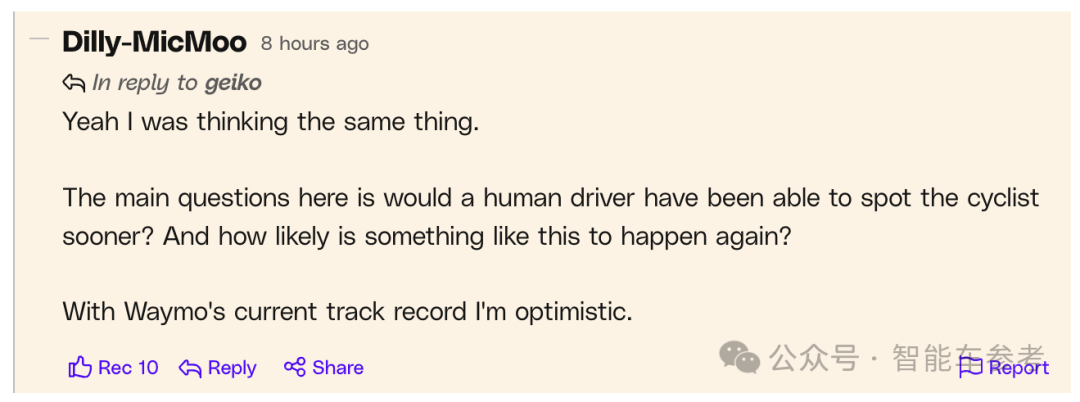Click the arrow icon beside "In reply to"
Screen dimensions: 1080x402
74,83
